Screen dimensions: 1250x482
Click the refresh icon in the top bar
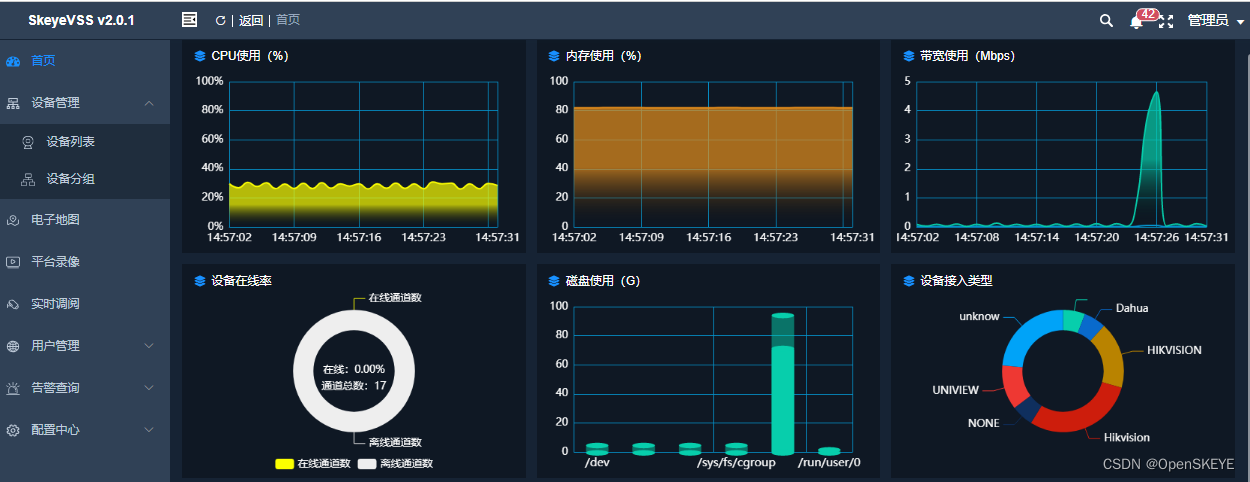tap(220, 20)
